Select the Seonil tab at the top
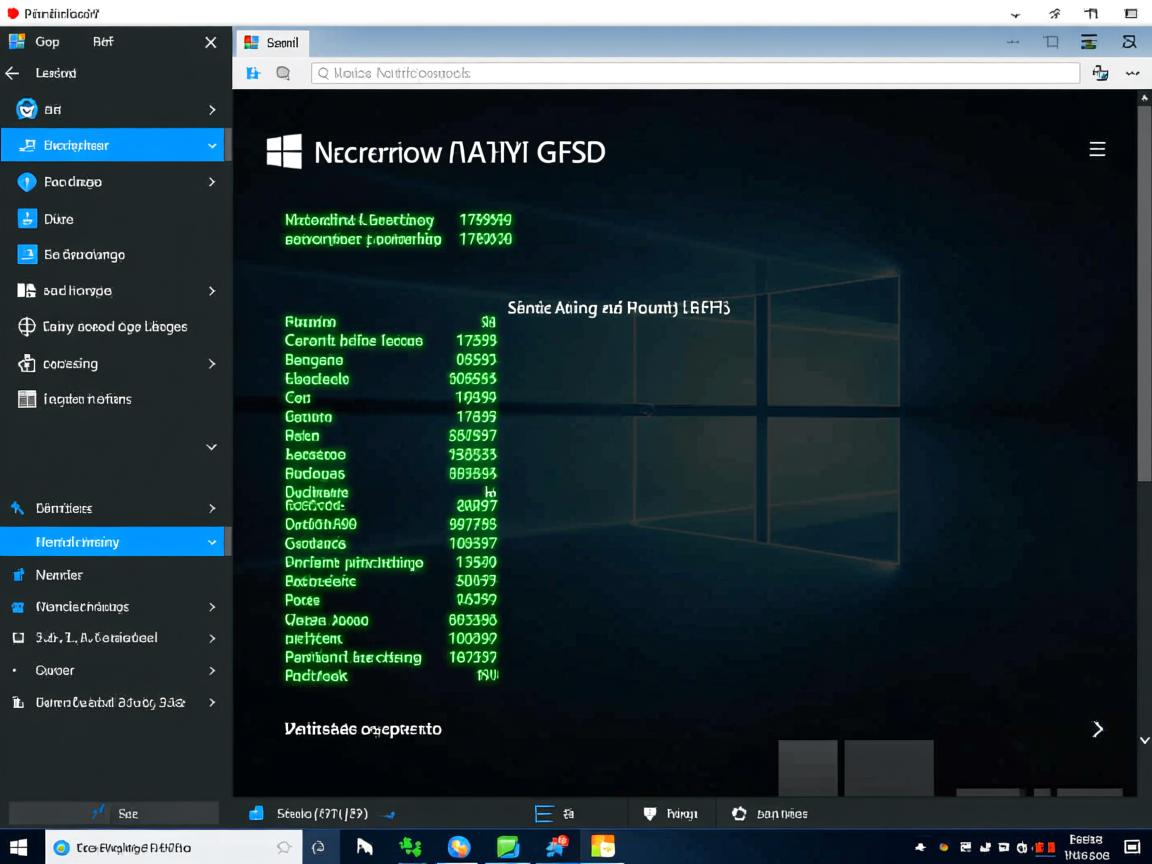Image resolution: width=1152 pixels, height=864 pixels. [x=273, y=43]
